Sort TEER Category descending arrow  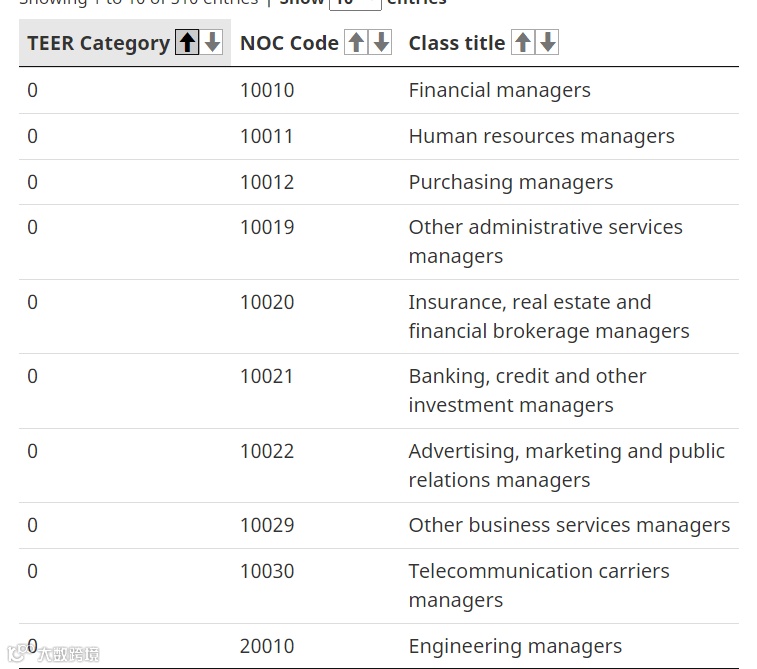(x=212, y=42)
